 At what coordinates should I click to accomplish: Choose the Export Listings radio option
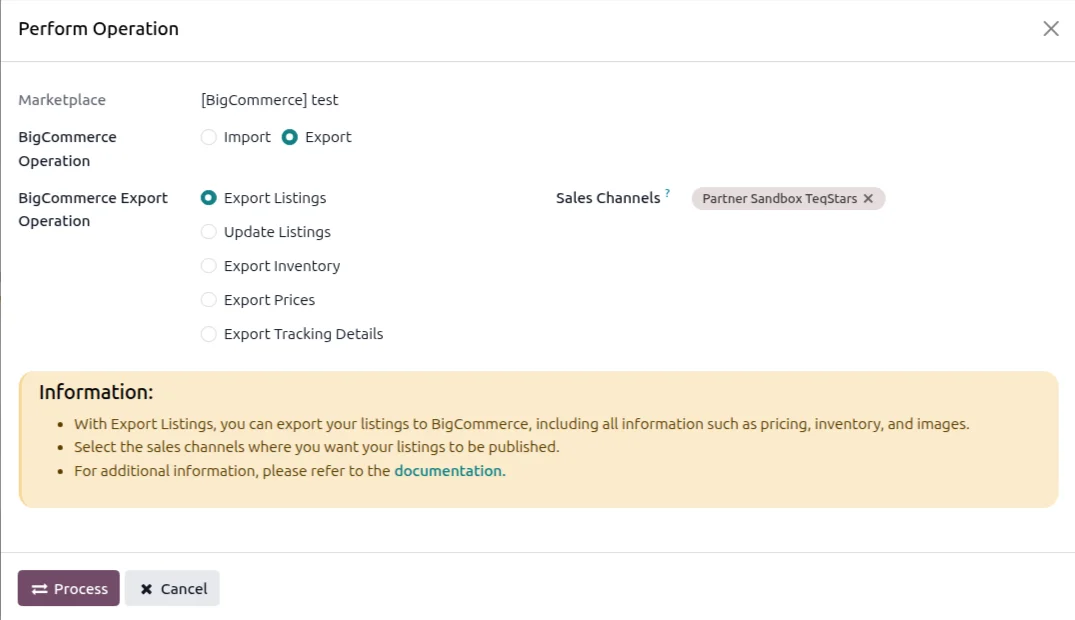point(208,198)
